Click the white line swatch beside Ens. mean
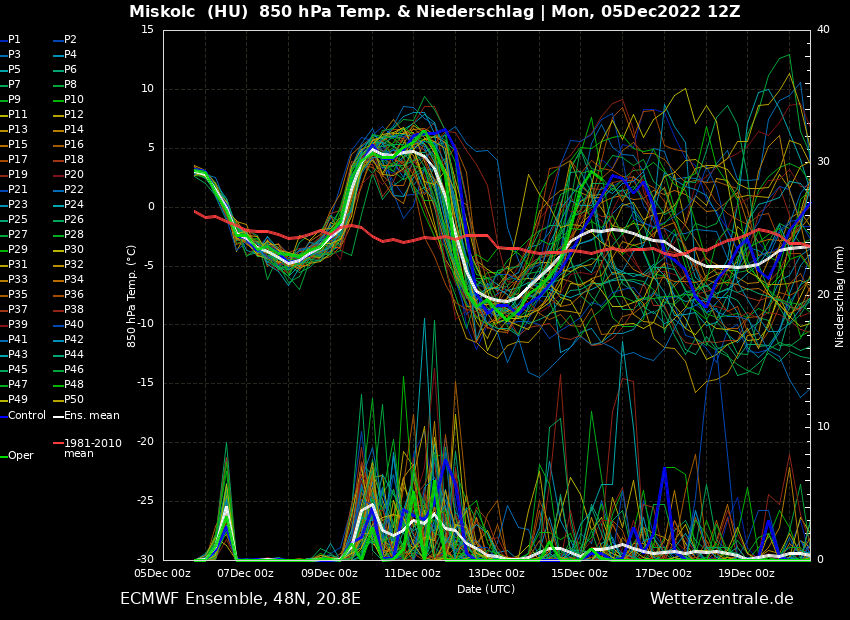The width and height of the screenshot is (850, 620). tap(58, 415)
